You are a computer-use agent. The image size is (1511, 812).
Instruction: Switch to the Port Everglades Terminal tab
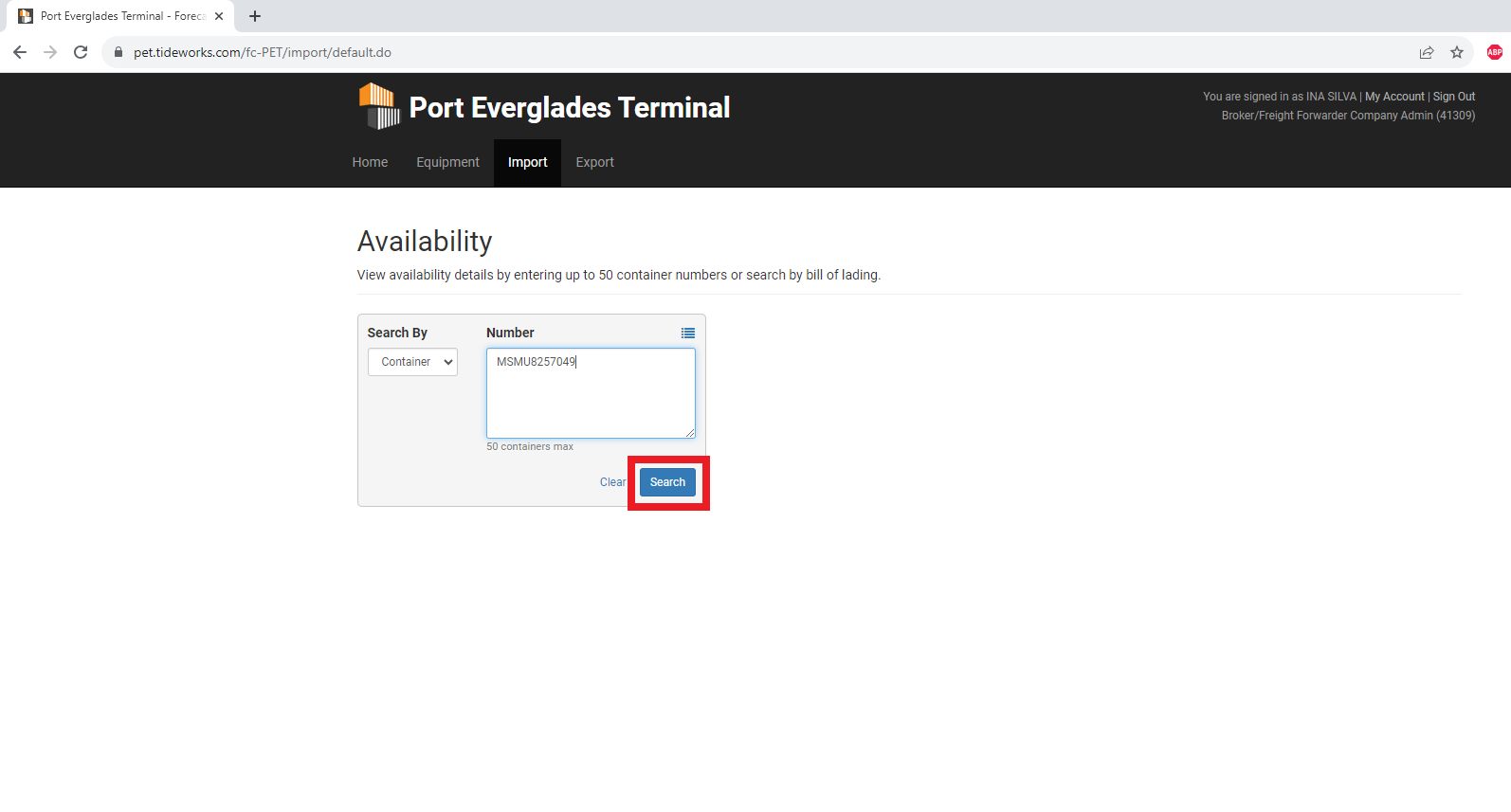click(x=120, y=16)
